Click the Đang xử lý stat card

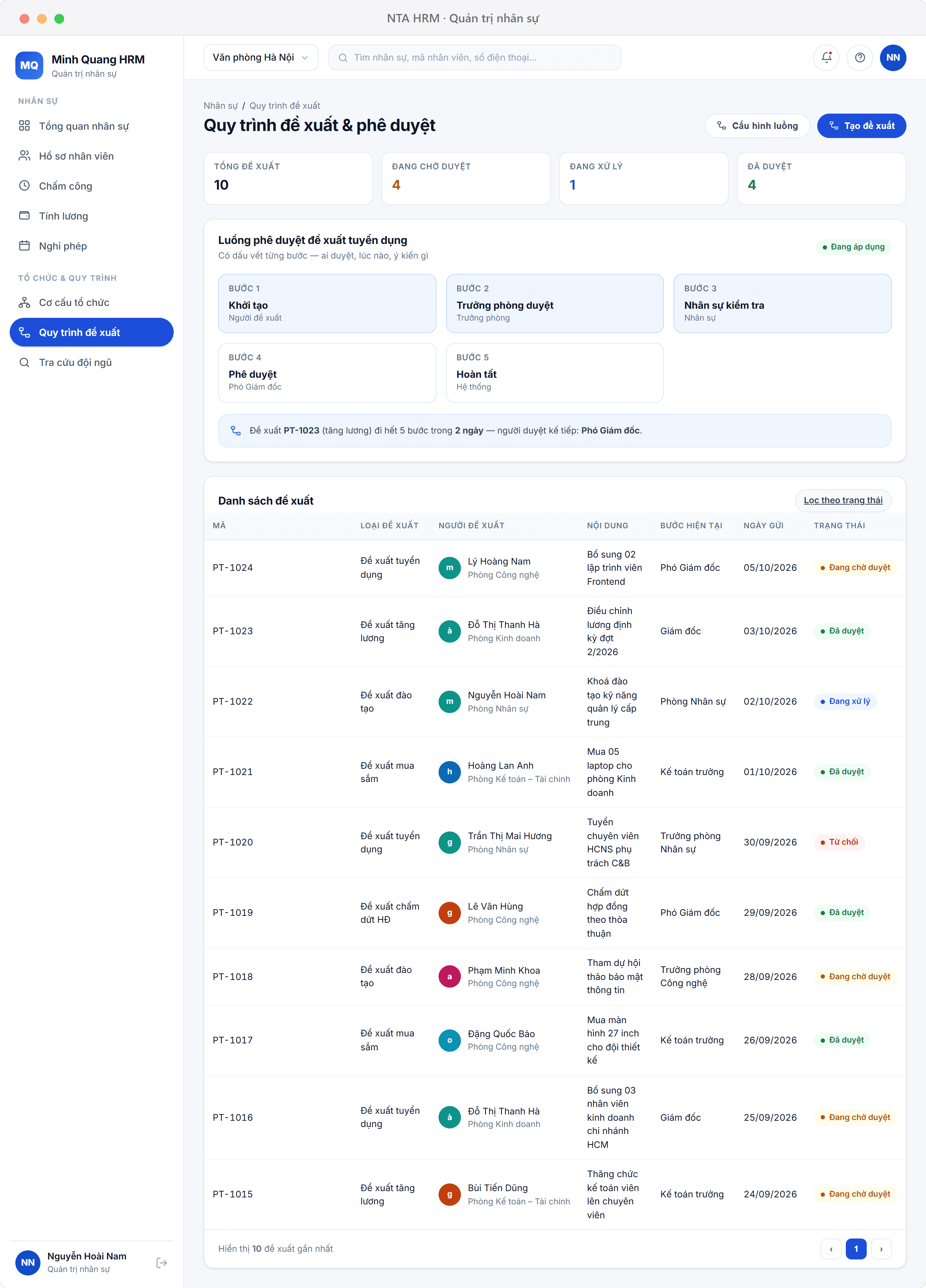pos(644,178)
